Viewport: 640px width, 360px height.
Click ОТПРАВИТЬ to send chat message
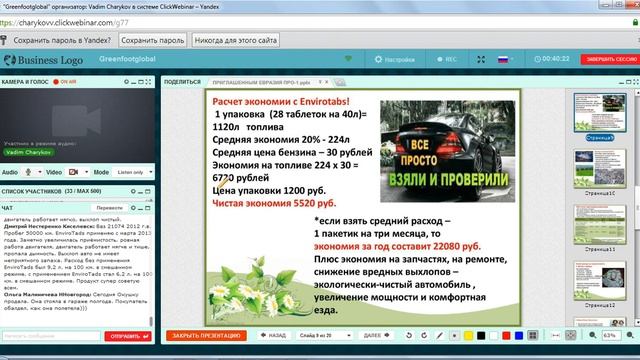(128, 336)
